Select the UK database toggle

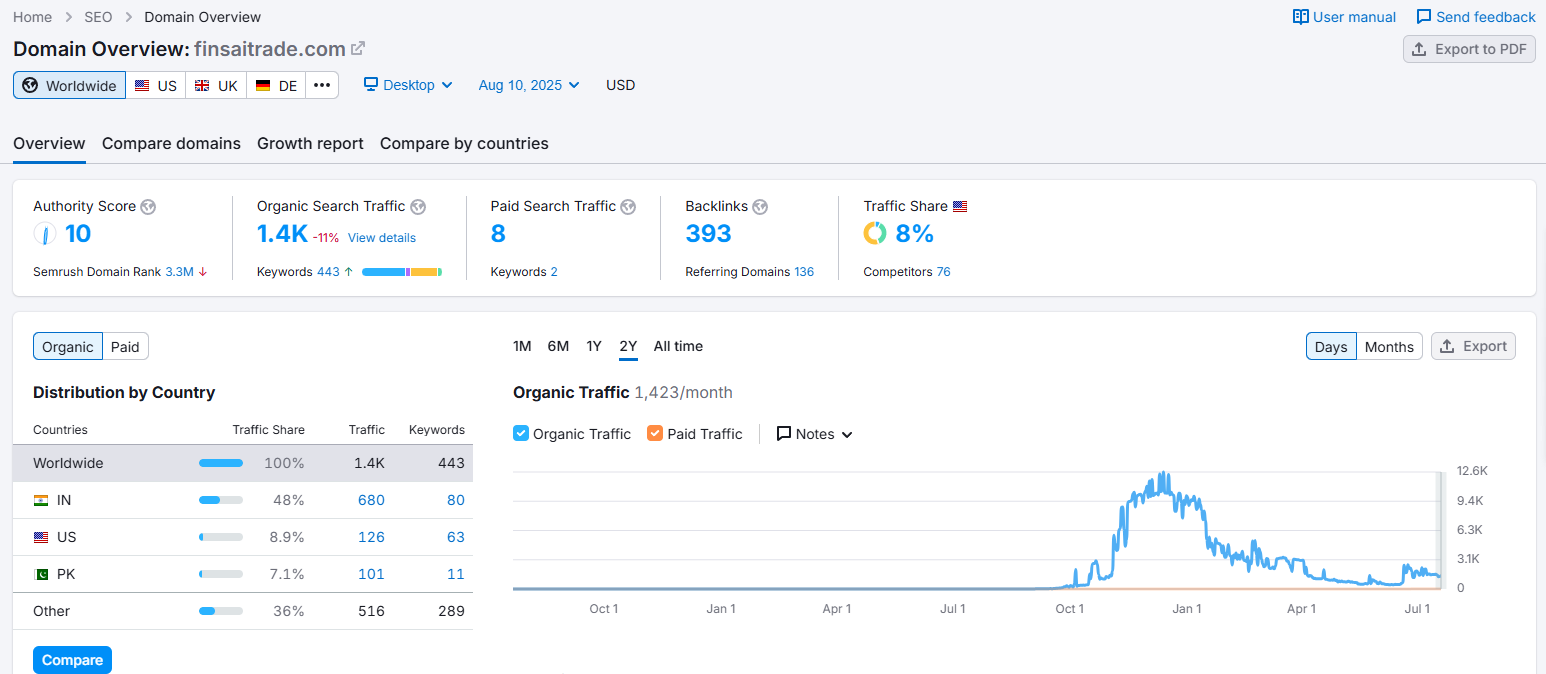pos(216,85)
